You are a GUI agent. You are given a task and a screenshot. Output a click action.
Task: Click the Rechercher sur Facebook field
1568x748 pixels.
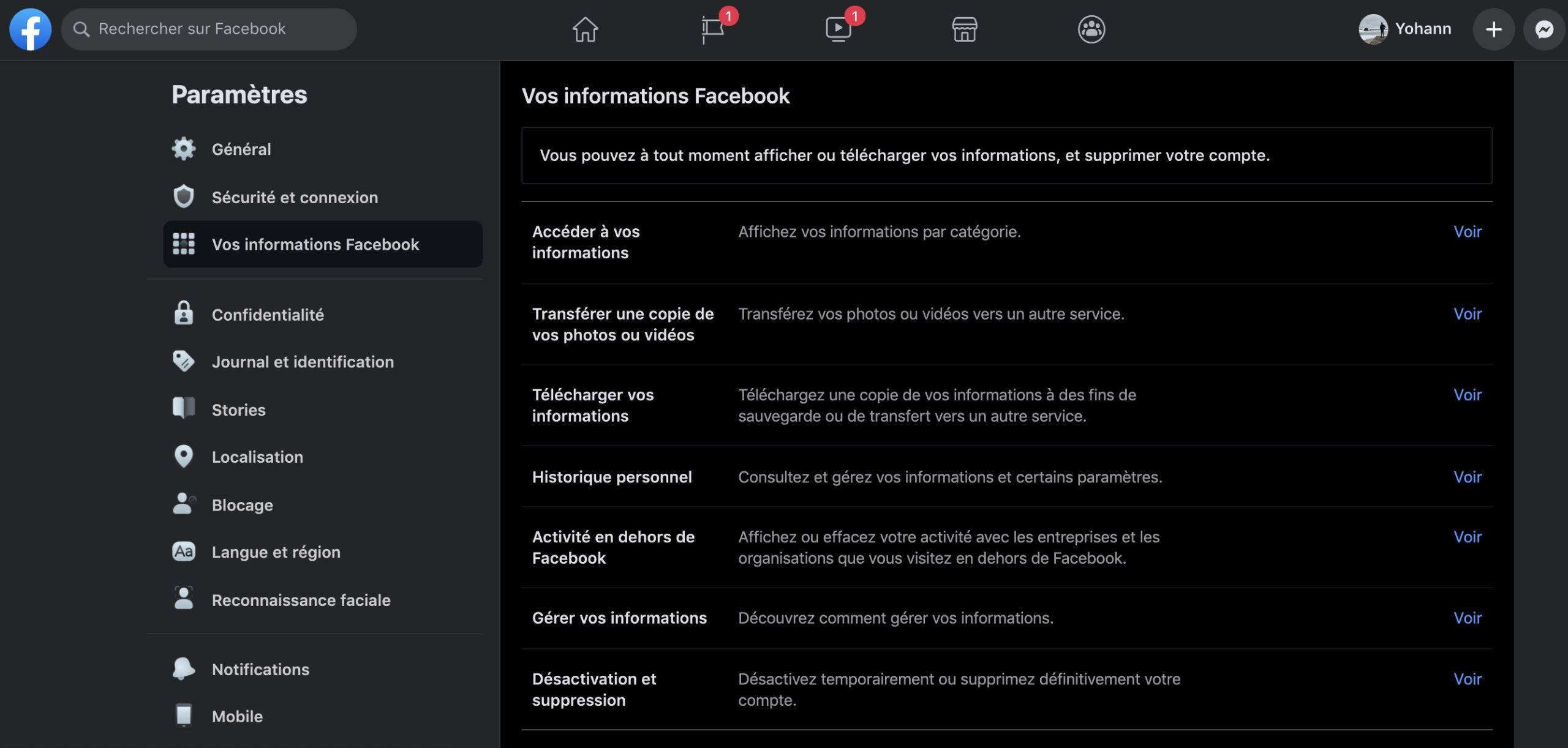pos(208,29)
